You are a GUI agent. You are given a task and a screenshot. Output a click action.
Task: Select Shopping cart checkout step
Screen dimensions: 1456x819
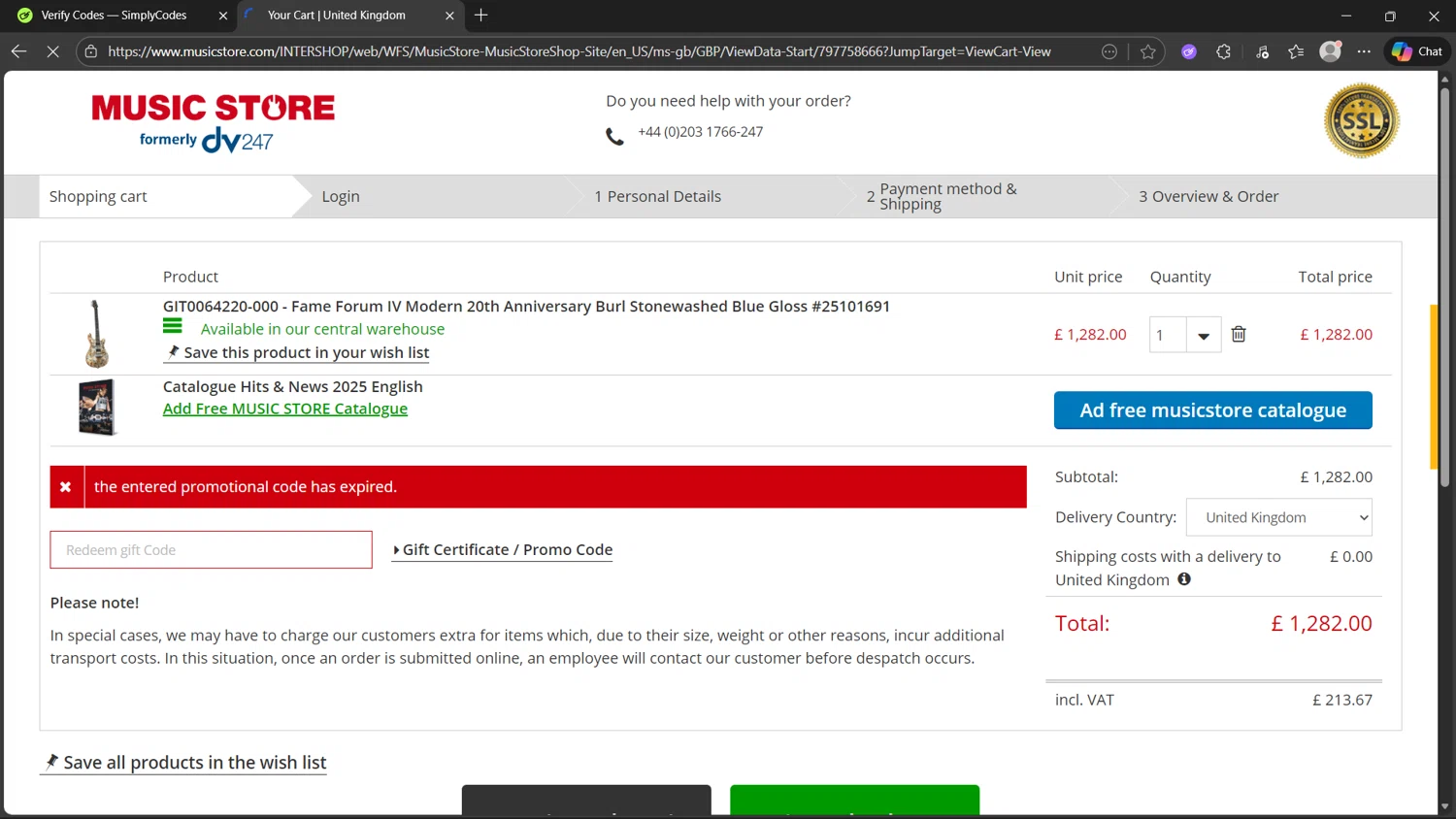tap(98, 196)
